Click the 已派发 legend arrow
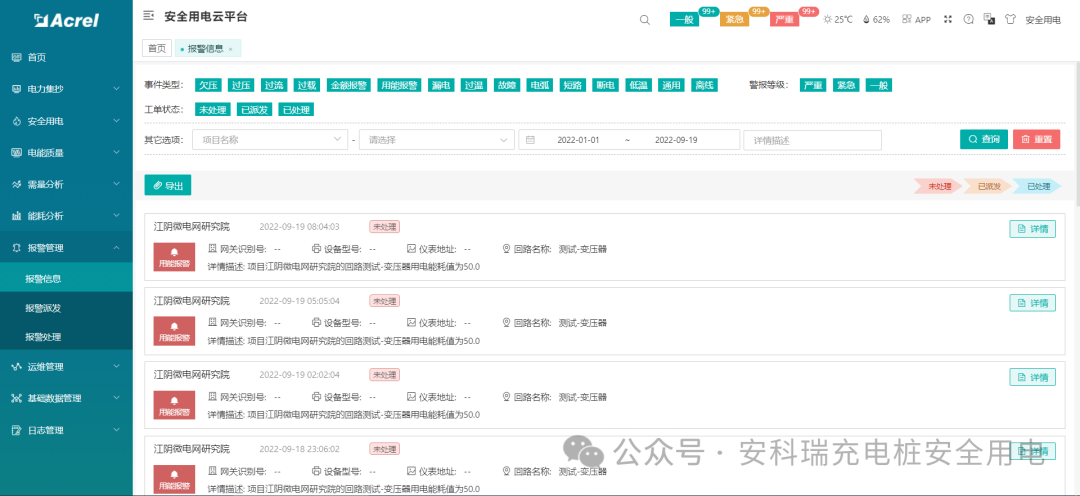This screenshot has height=496, width=1080. point(987,186)
